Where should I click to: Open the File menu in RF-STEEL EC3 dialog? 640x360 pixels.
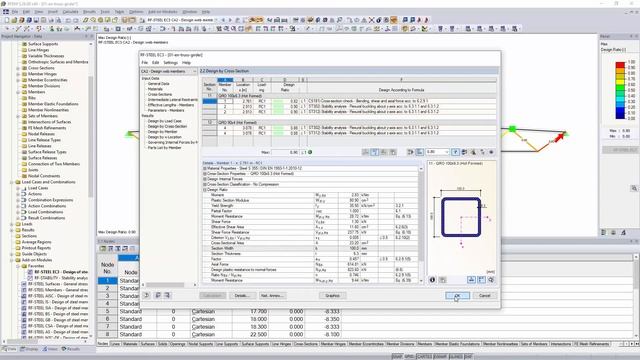[x=144, y=62]
